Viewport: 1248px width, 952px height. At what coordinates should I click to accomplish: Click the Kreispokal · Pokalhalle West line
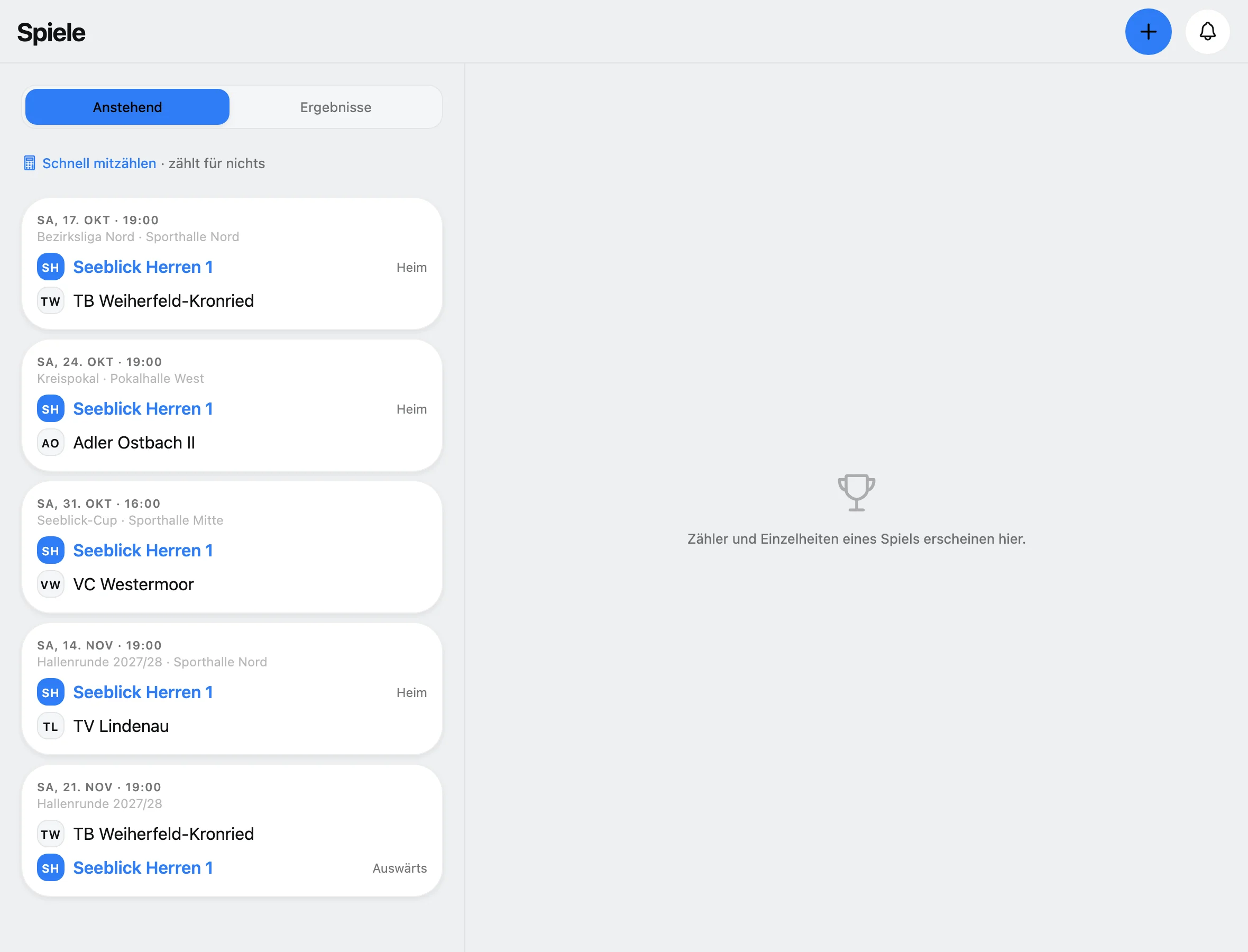(x=120, y=379)
